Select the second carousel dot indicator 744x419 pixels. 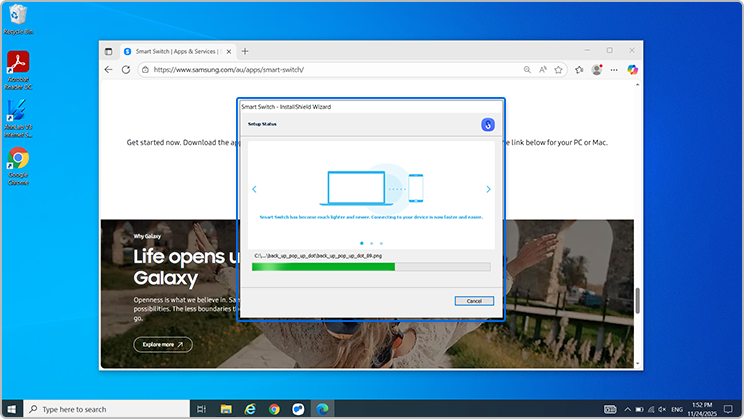pyautogui.click(x=371, y=243)
